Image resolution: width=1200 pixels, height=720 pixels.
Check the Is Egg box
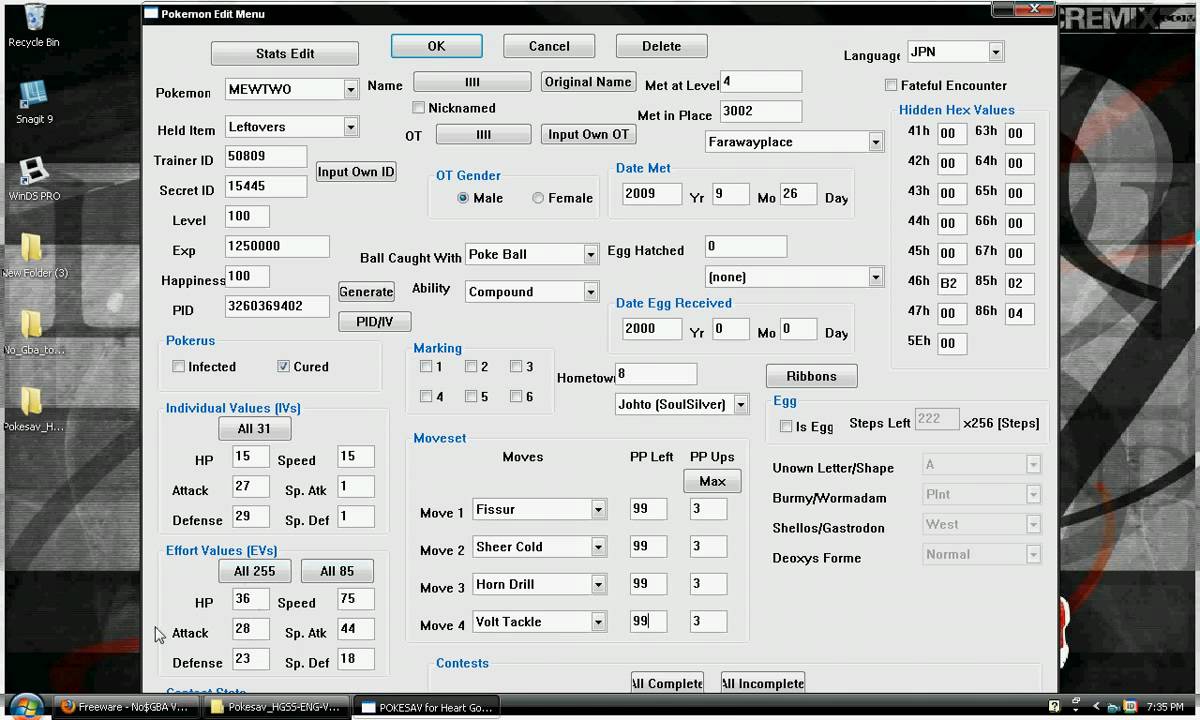786,426
